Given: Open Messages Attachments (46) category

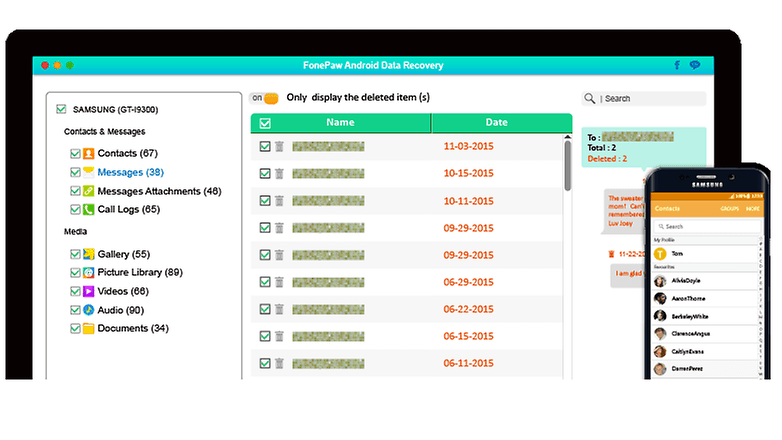Looking at the screenshot, I should (159, 191).
